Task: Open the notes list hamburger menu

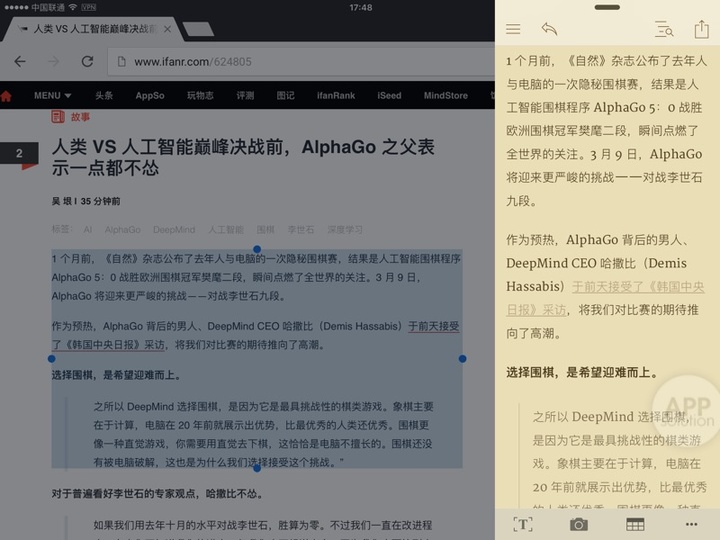Action: click(513, 30)
